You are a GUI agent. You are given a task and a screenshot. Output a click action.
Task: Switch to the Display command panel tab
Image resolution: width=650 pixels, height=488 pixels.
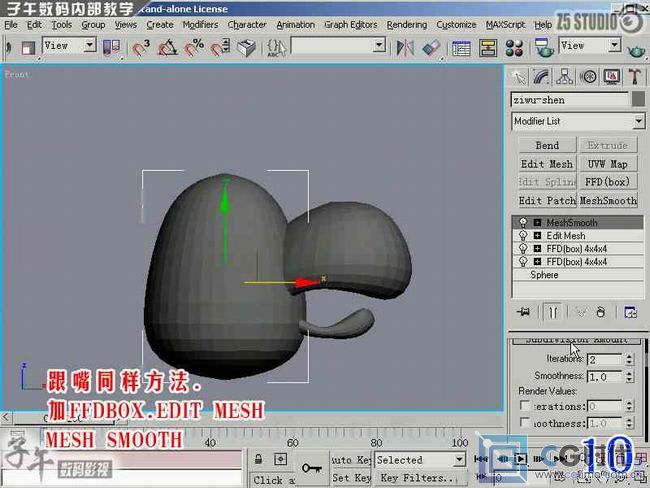(x=612, y=77)
